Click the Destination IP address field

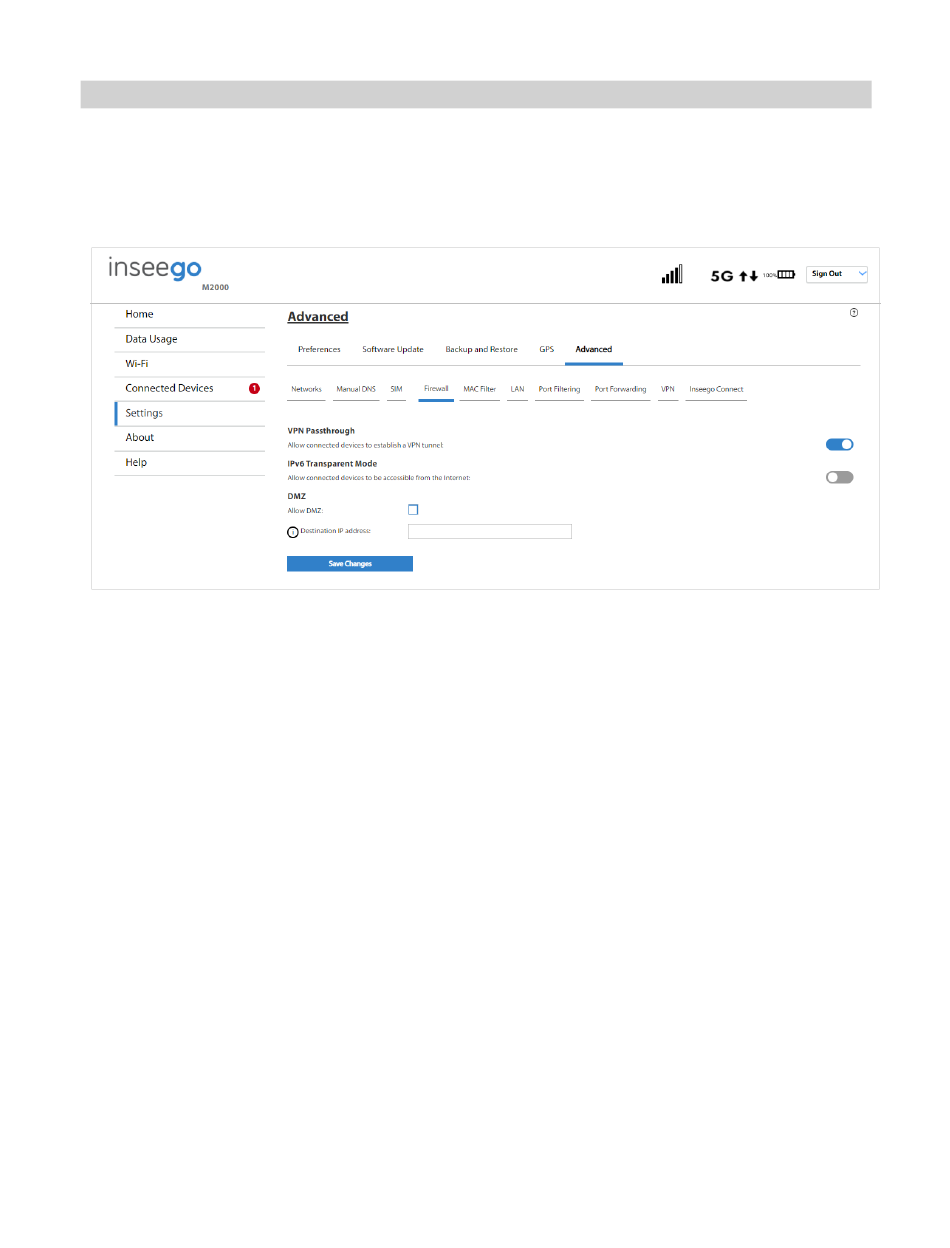pos(489,532)
